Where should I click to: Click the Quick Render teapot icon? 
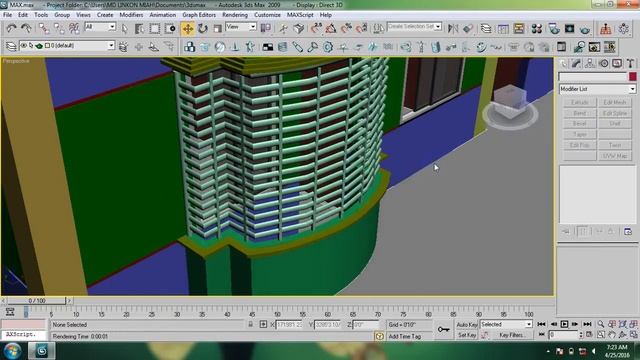[585, 29]
